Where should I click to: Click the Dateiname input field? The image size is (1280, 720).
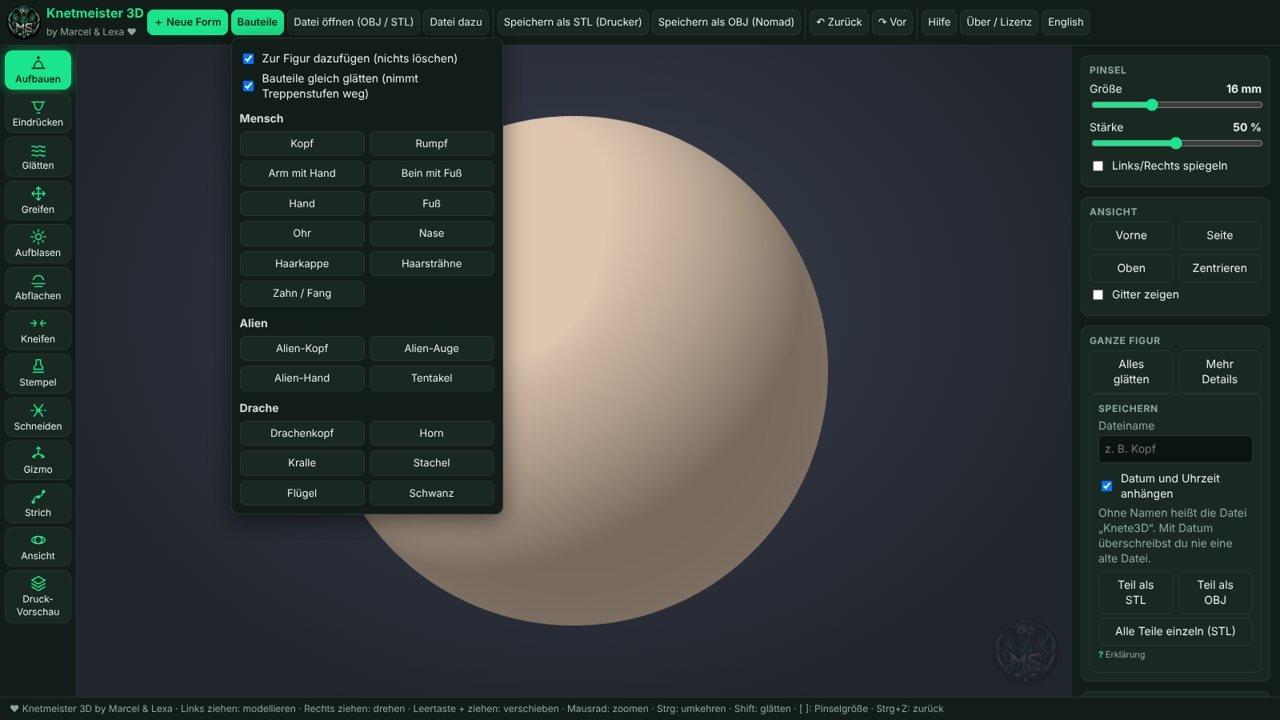(1175, 449)
